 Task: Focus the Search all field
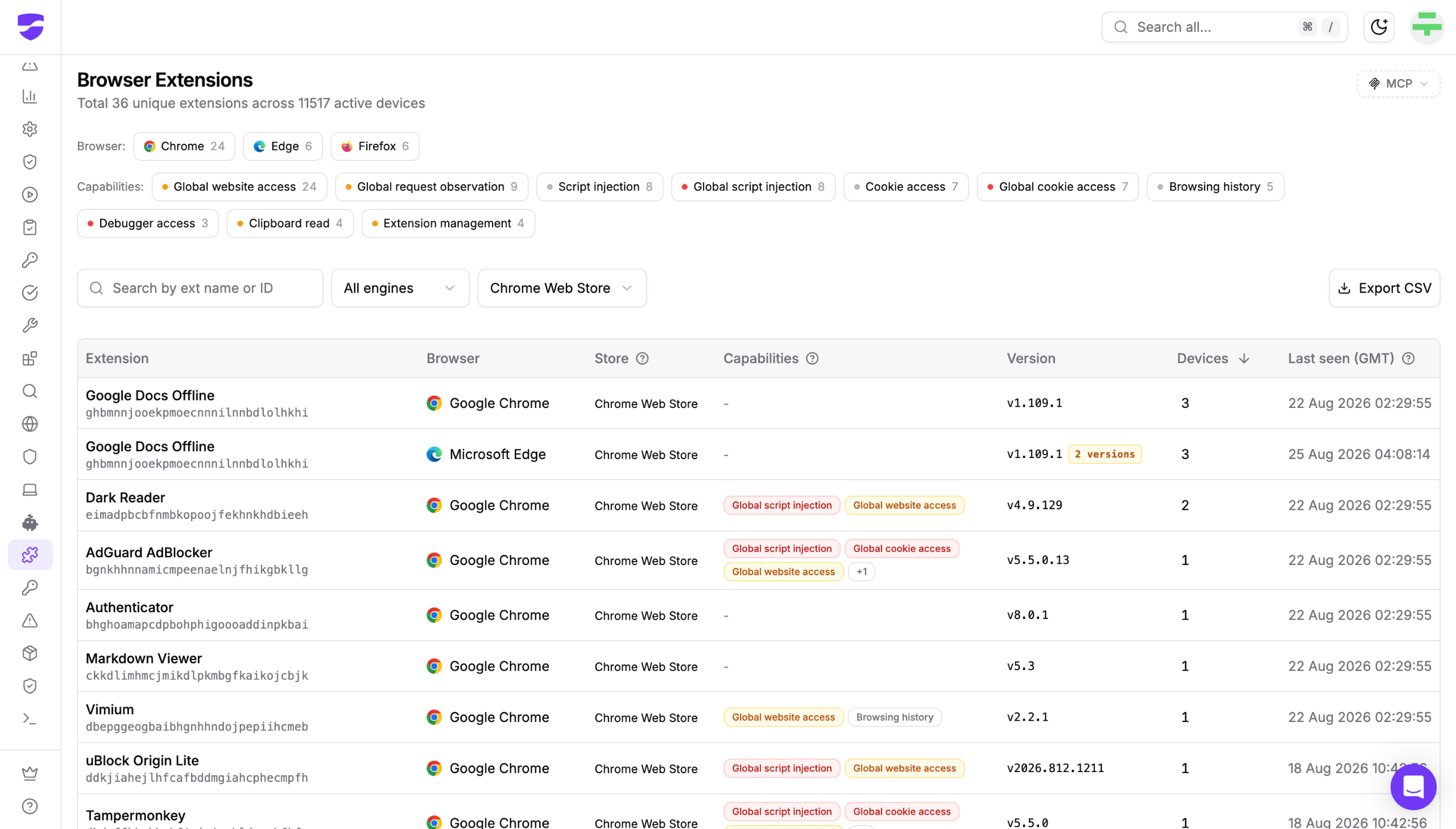(1225, 27)
